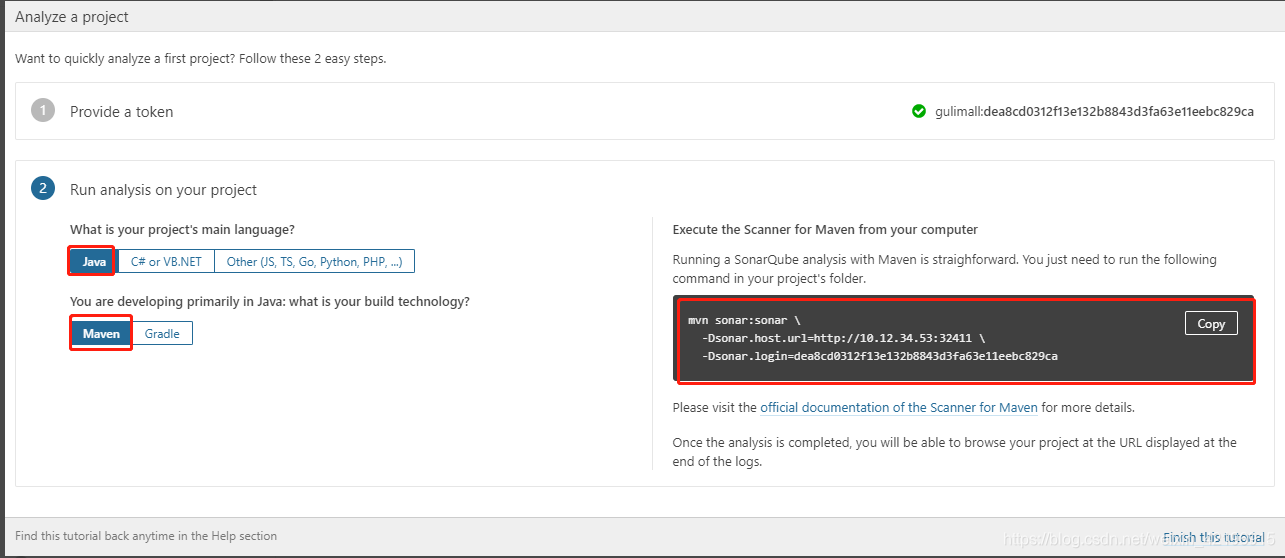Choose C# or VB.NET language option

click(166, 262)
